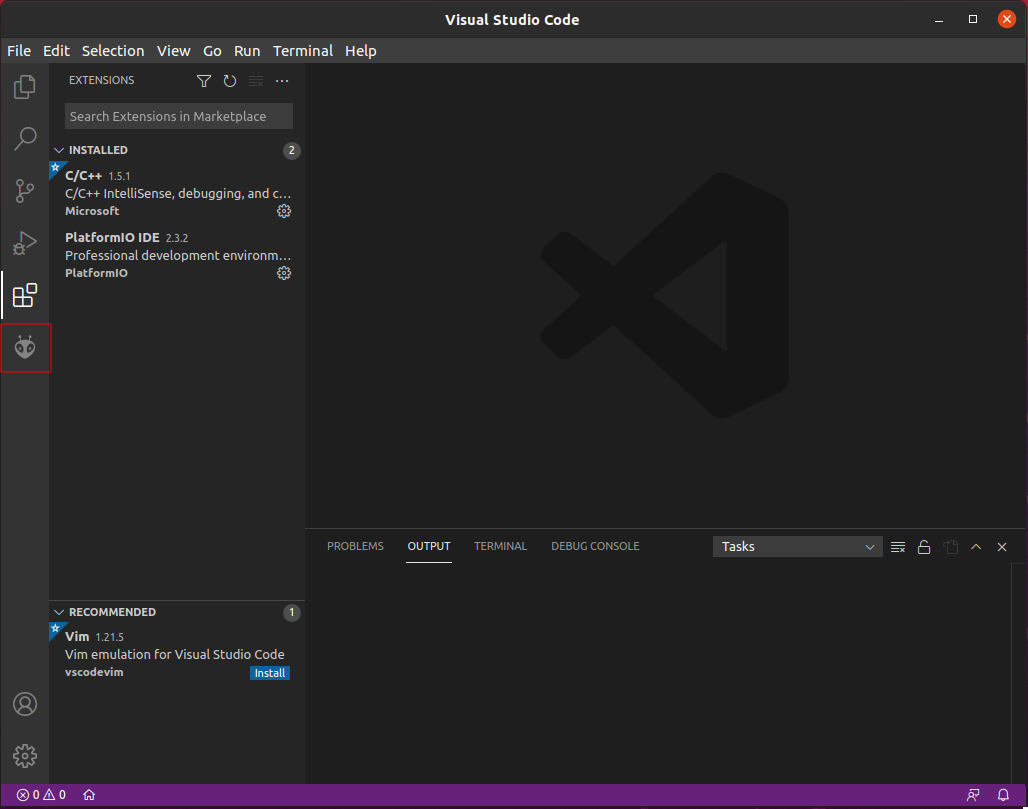Open the Tasks output channel dropdown
The image size is (1028, 809).
797,547
